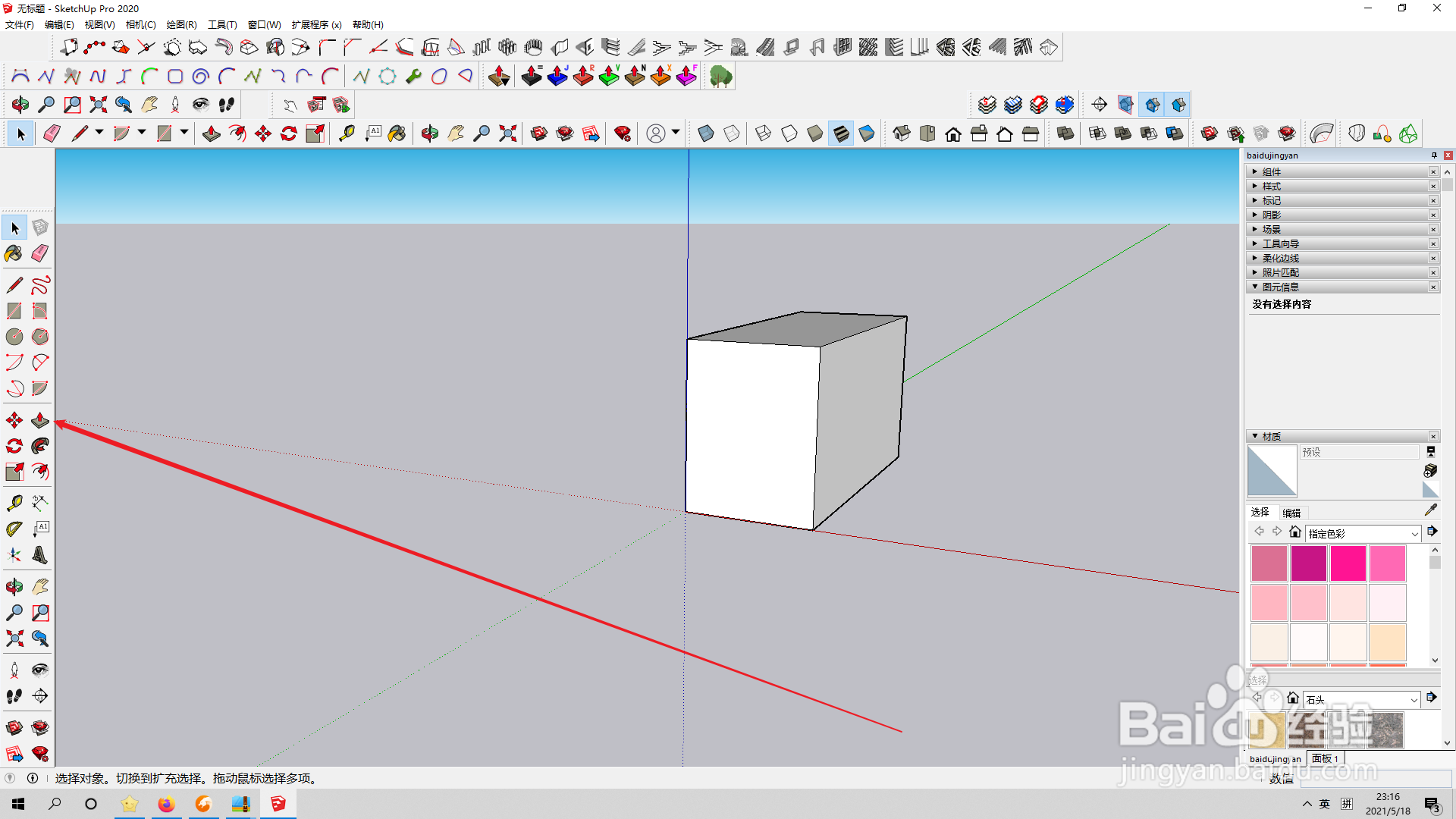Open the 指定色彩 materials dropdown
Image resolution: width=1456 pixels, height=819 pixels.
coord(1414,534)
